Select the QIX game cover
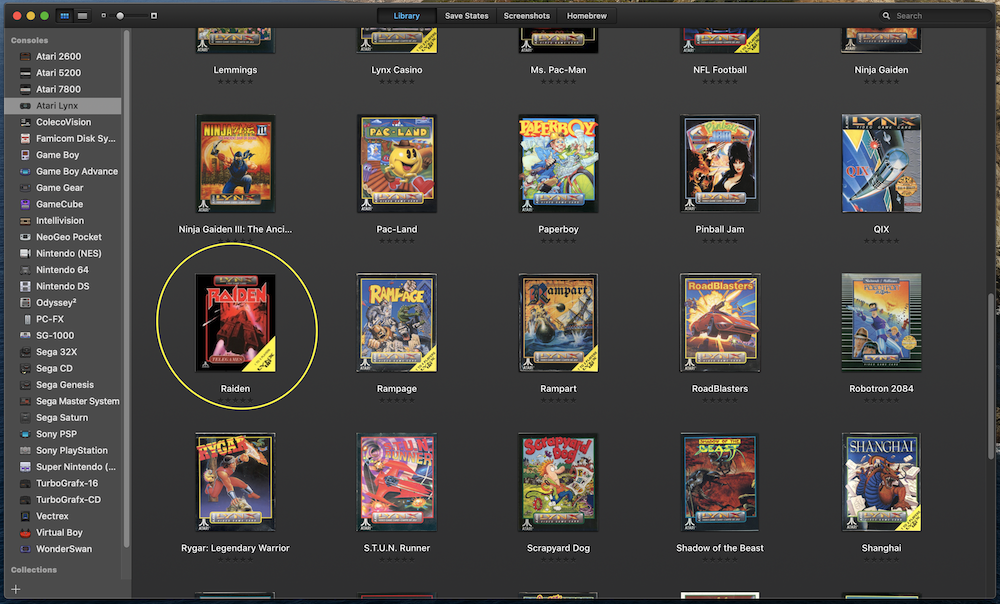Viewport: 1000px width, 604px height. pos(881,163)
